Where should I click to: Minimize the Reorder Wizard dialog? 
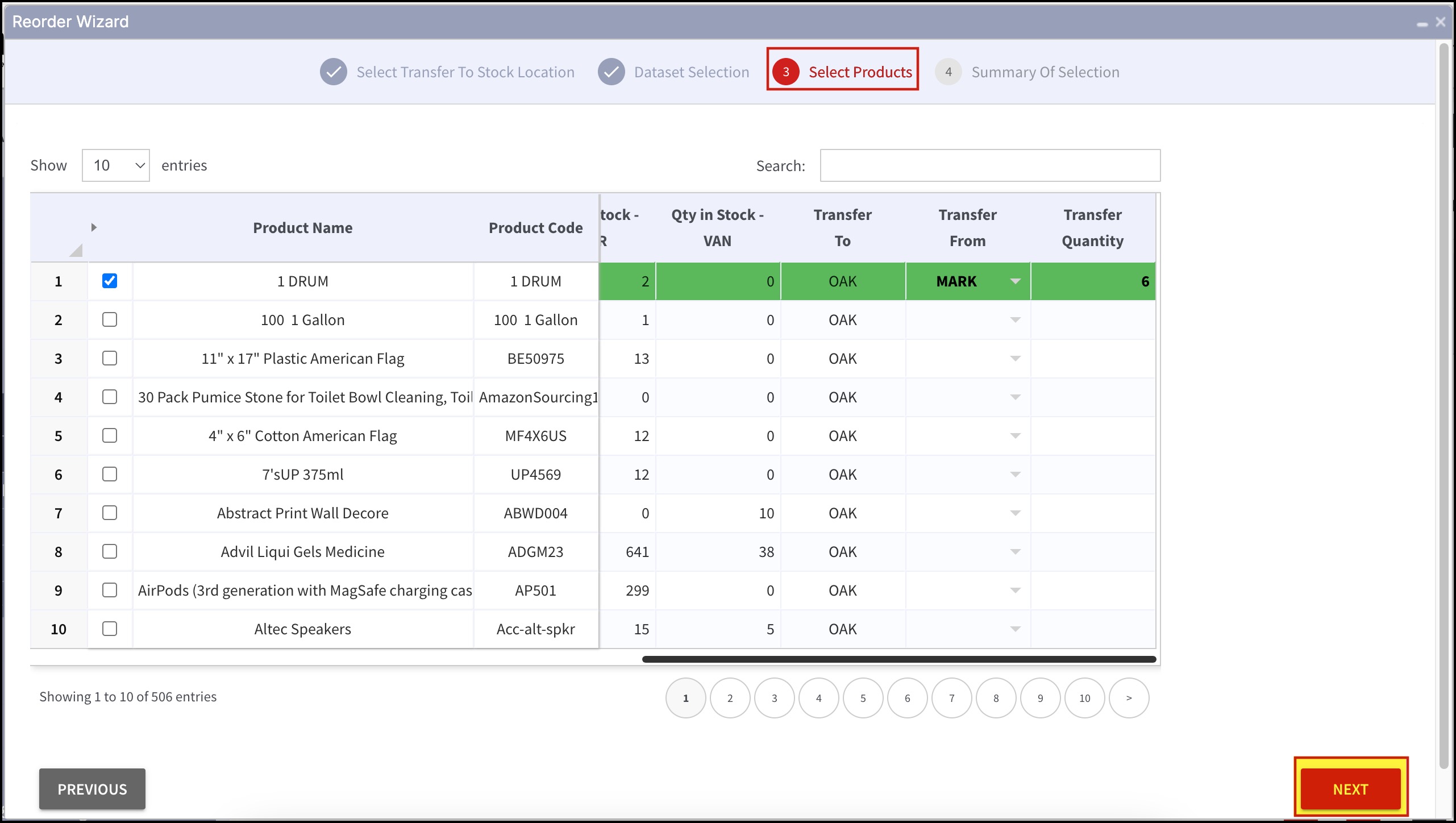(1422, 24)
